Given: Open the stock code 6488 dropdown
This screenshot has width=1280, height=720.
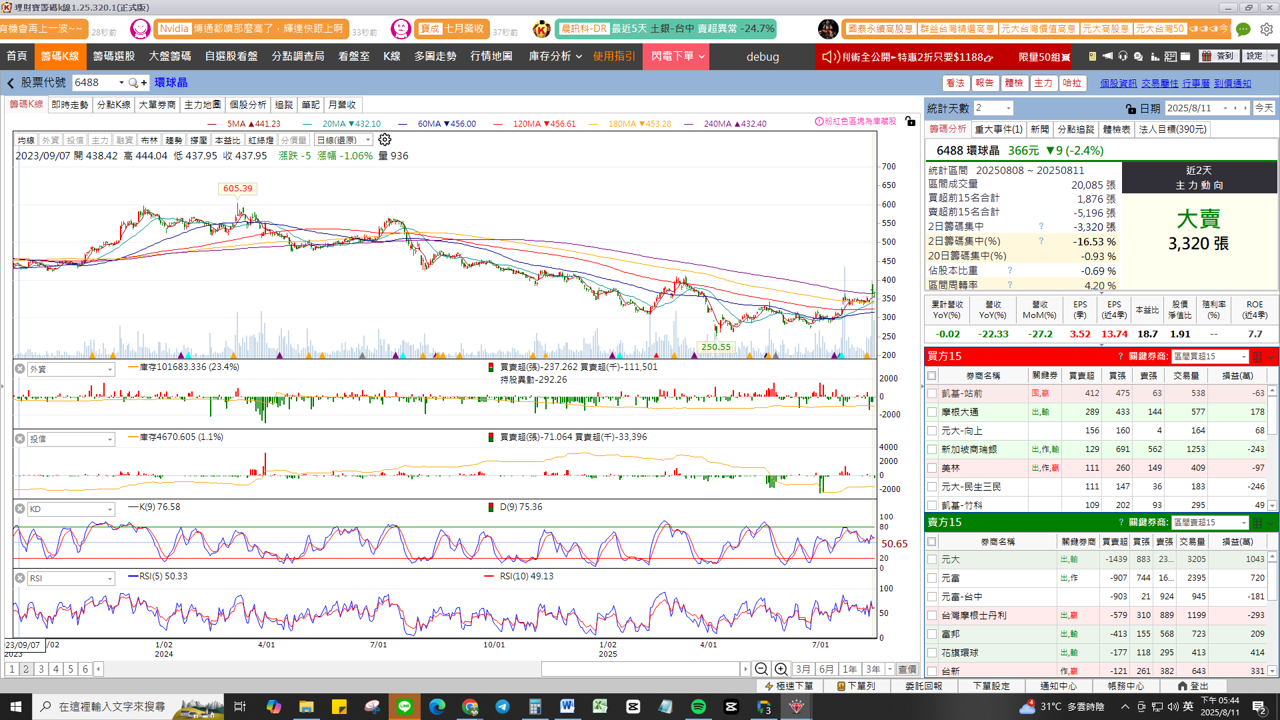Looking at the screenshot, I should 122,83.
